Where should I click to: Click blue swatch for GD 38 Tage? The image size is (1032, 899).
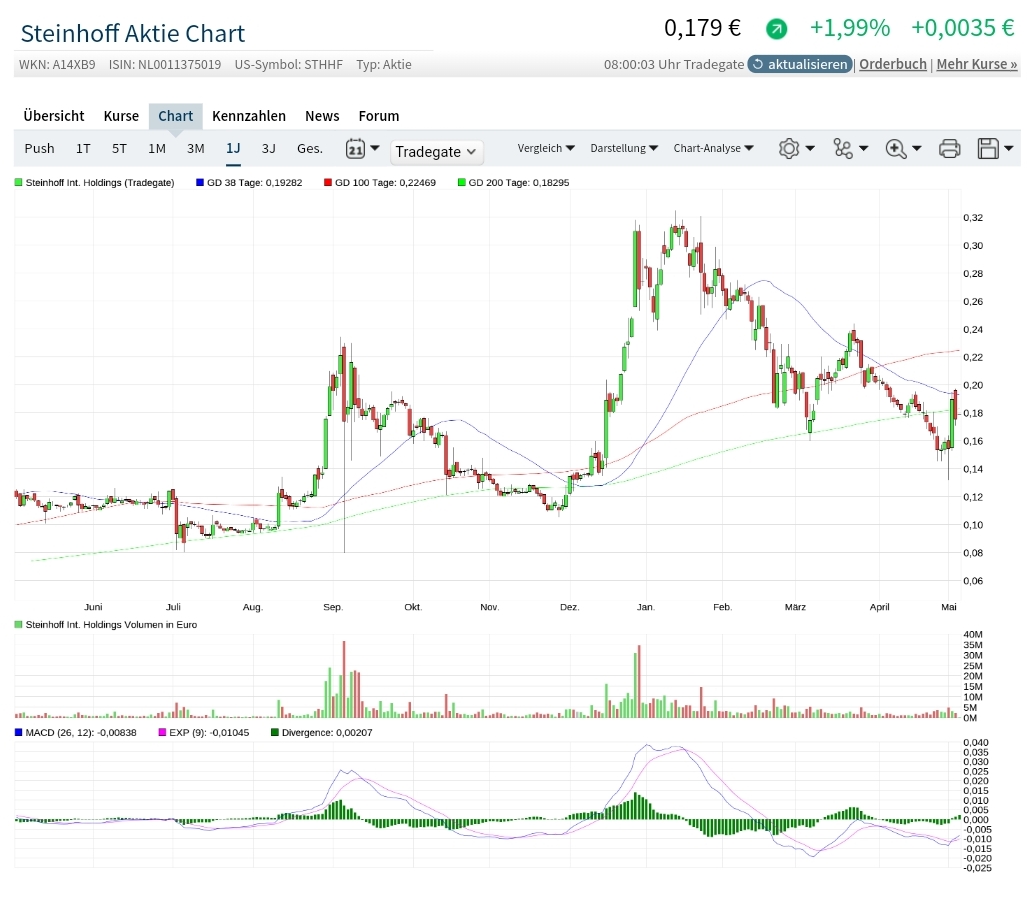(x=200, y=182)
